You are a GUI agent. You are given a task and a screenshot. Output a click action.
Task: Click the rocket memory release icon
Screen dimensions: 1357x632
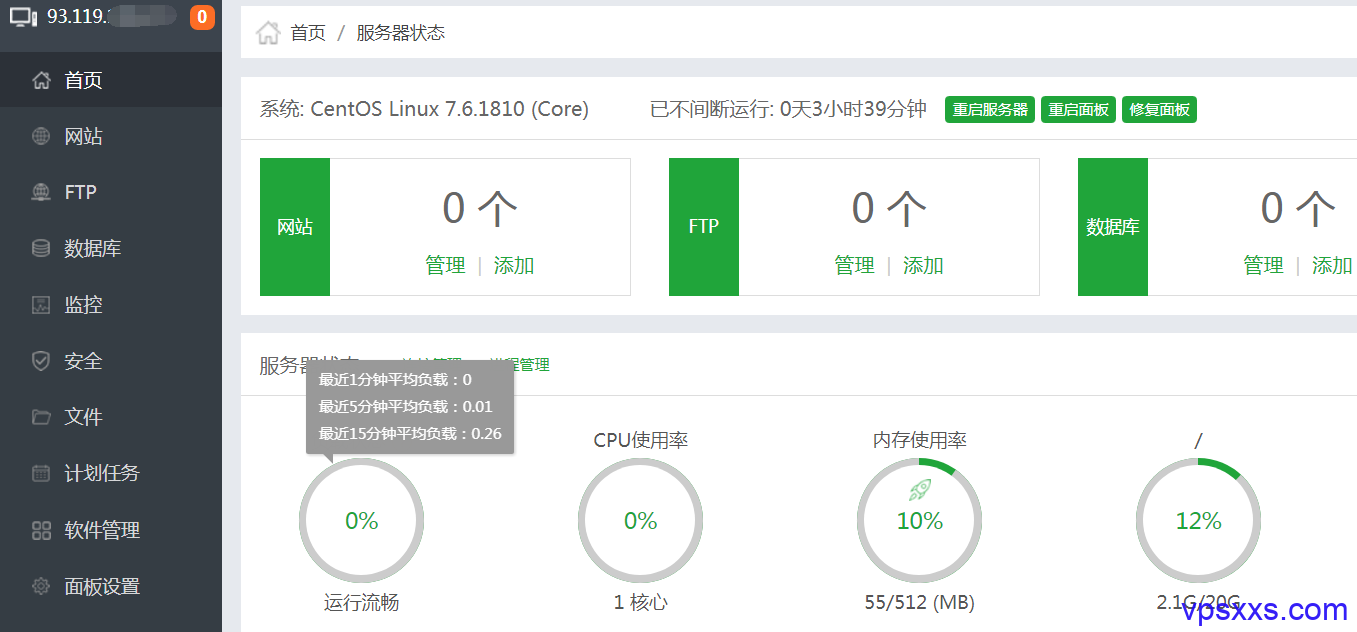[x=920, y=489]
